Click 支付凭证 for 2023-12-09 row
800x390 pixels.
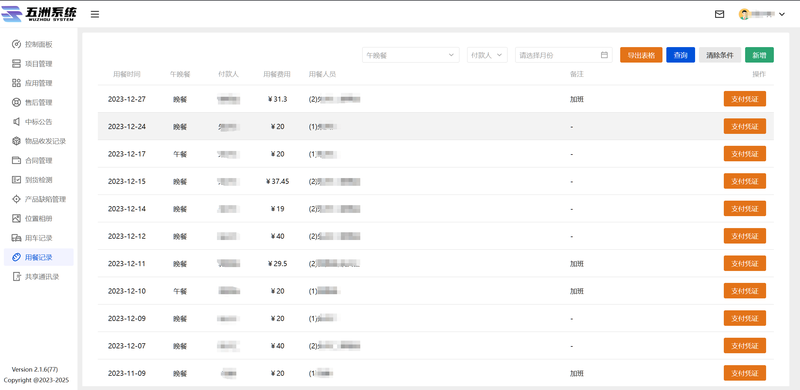tap(744, 319)
